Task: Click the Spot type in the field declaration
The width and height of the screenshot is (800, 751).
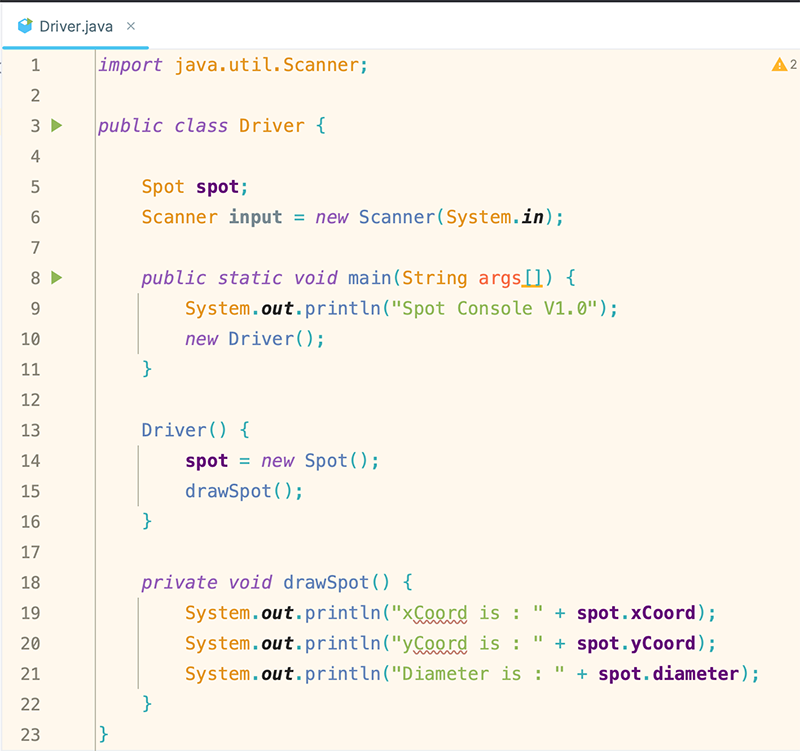Action: [x=163, y=187]
